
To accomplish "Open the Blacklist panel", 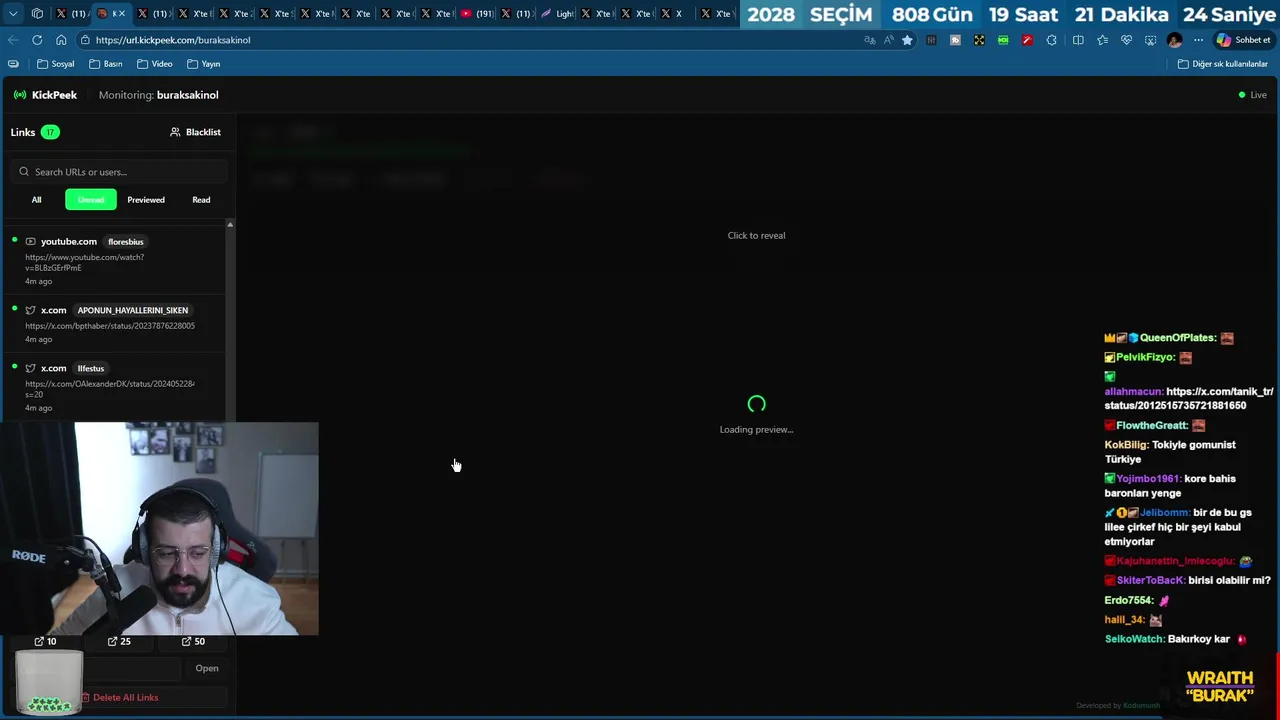I will [195, 132].
